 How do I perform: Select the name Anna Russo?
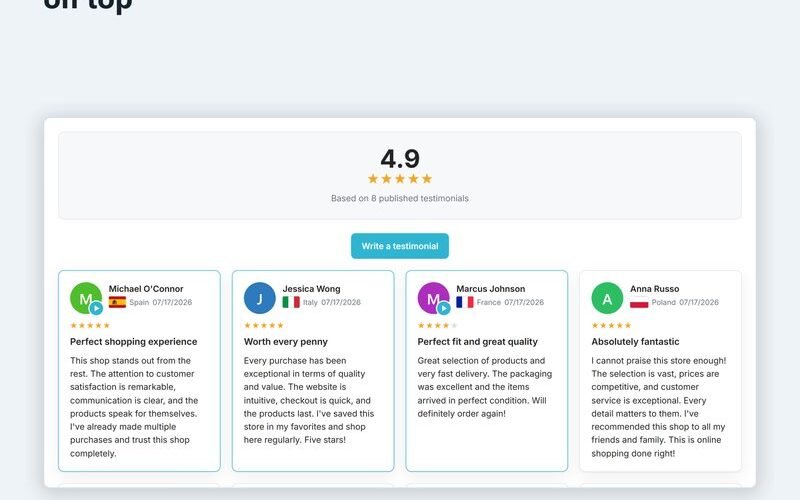tap(655, 289)
